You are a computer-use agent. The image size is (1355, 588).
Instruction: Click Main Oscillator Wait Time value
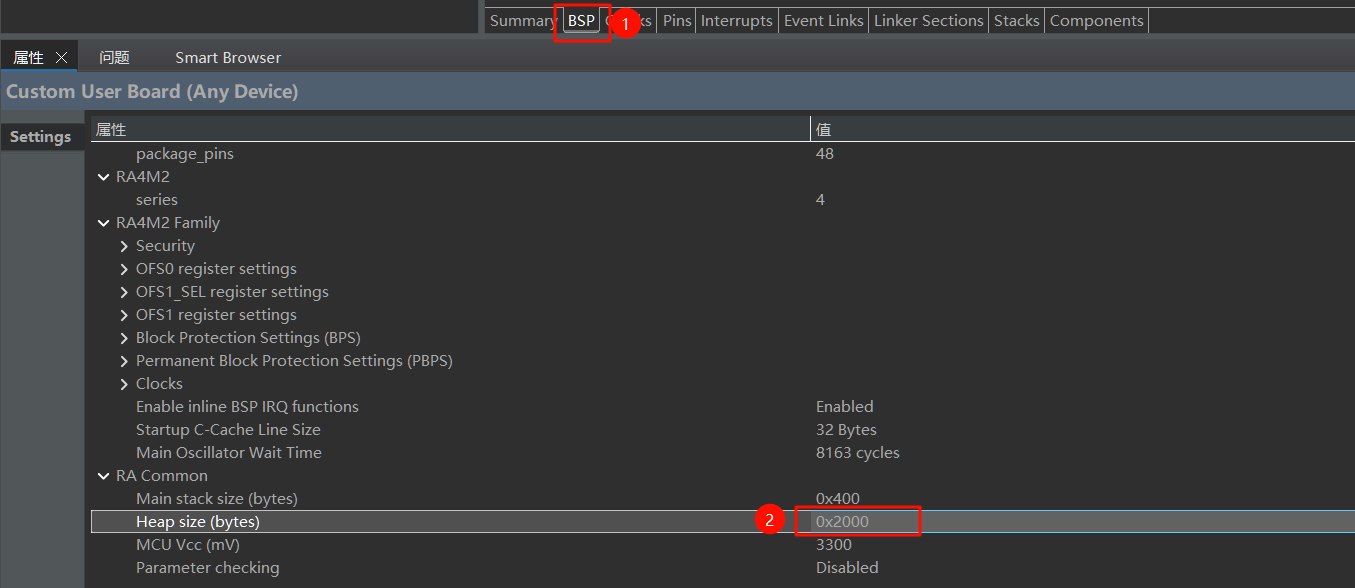[858, 453]
